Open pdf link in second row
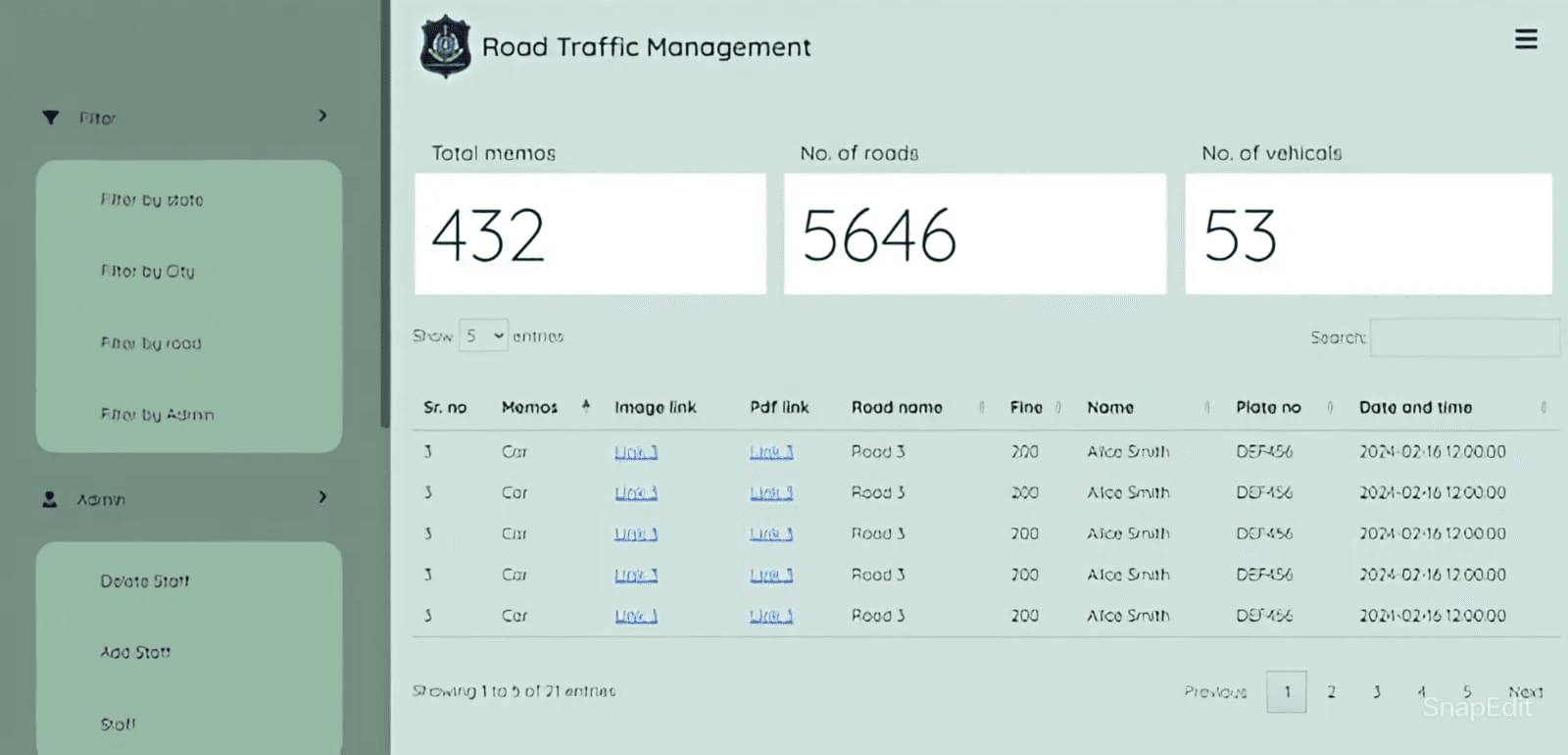The height and width of the screenshot is (755, 1568). tap(771, 493)
